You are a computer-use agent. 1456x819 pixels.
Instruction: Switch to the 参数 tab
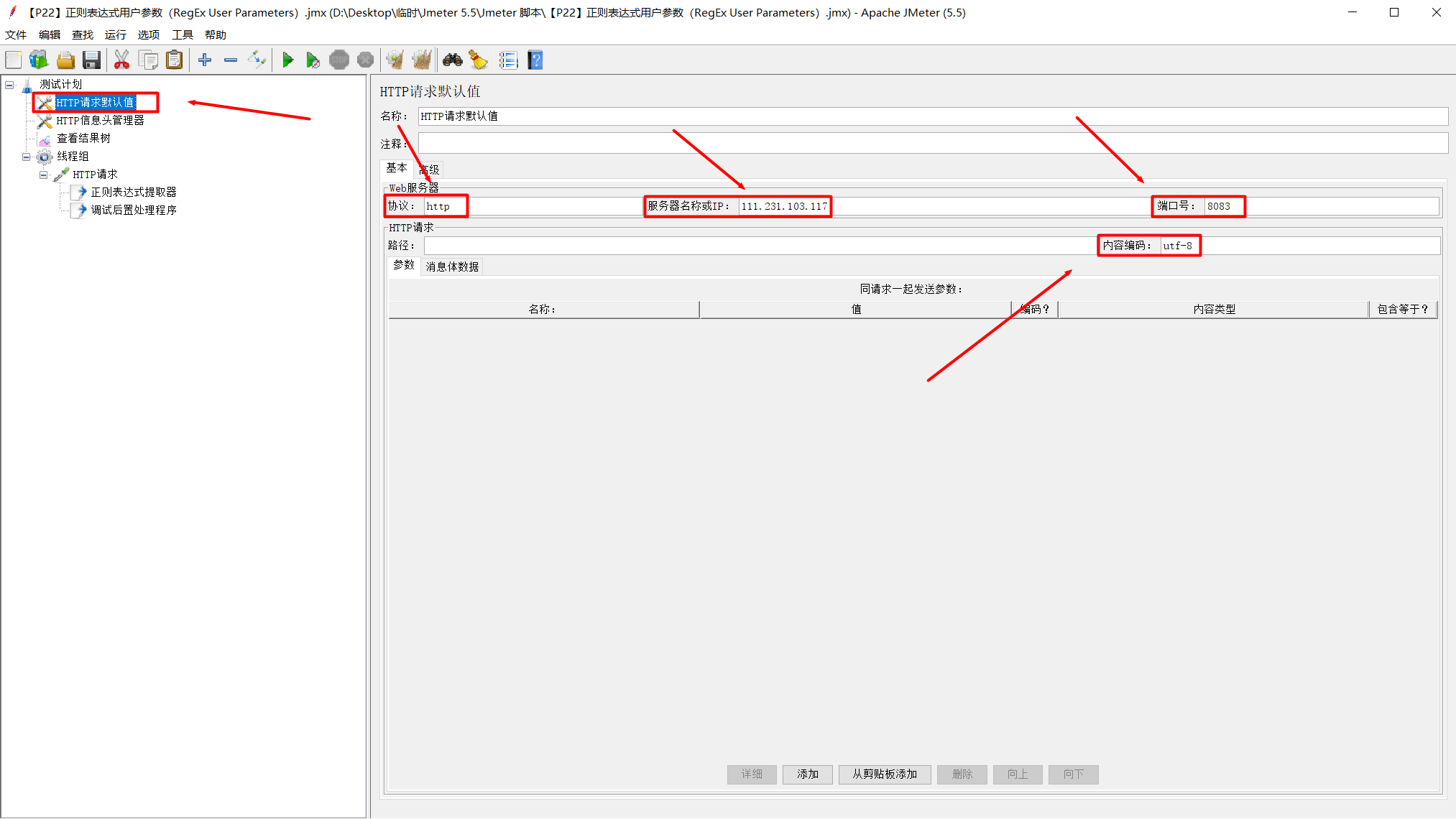(404, 265)
